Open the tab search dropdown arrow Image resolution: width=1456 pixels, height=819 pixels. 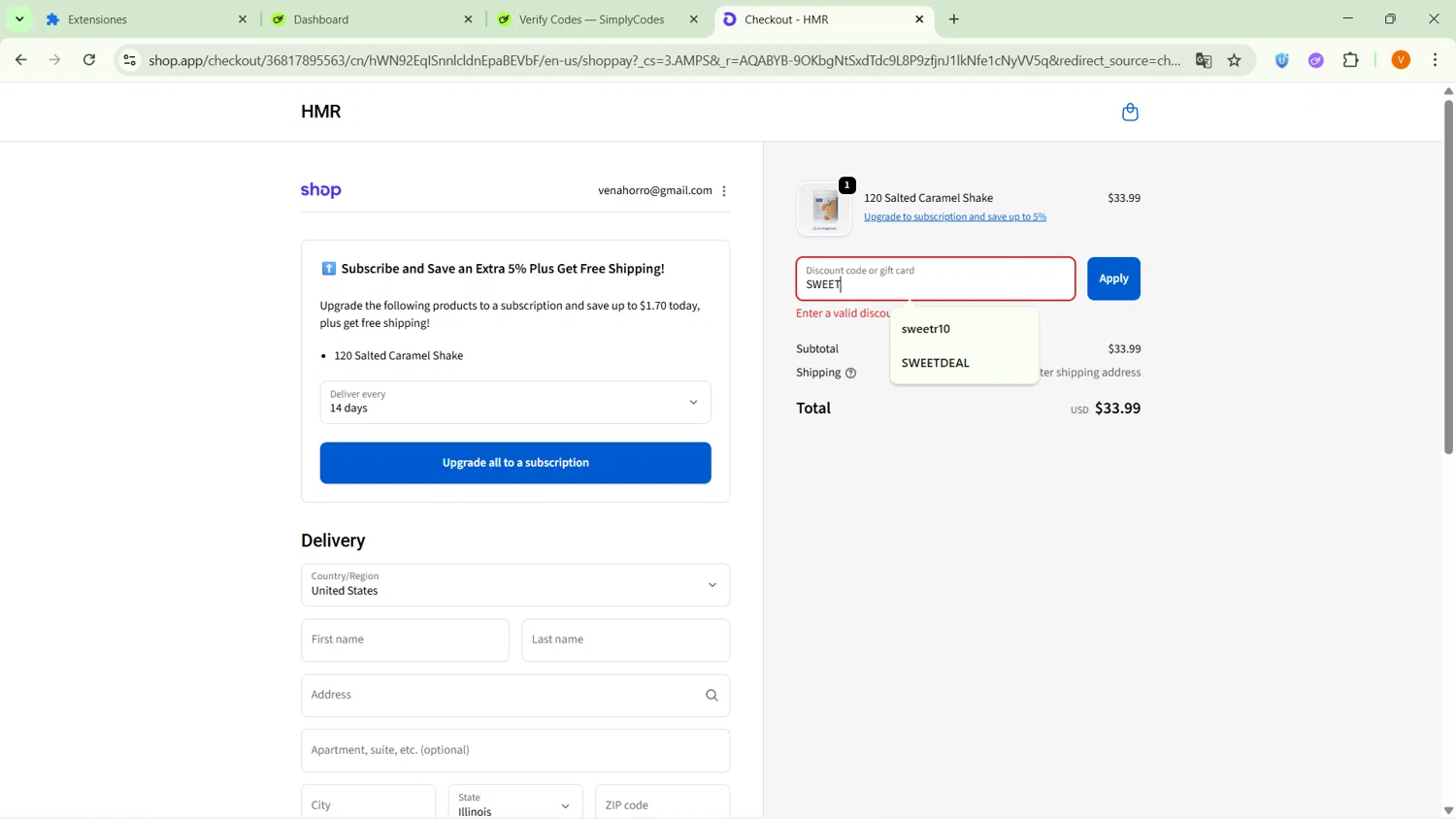19,19
